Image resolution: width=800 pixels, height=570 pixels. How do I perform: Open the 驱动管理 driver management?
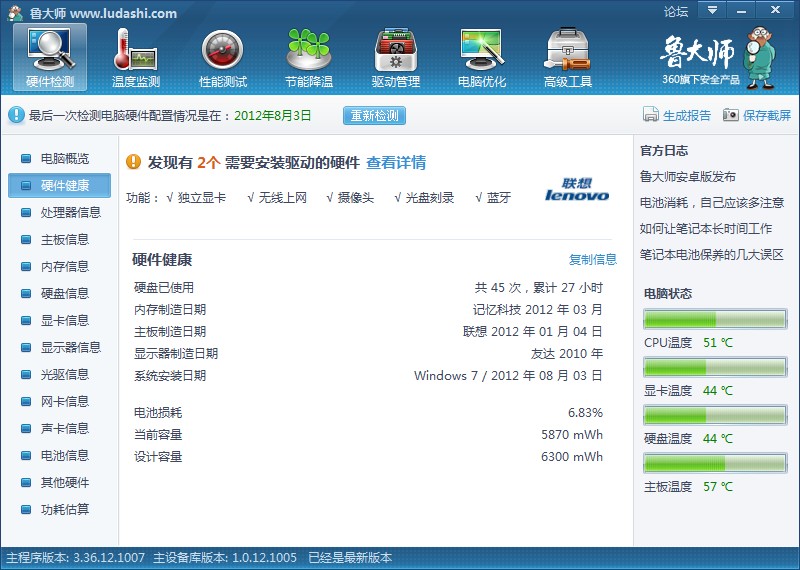tap(395, 57)
